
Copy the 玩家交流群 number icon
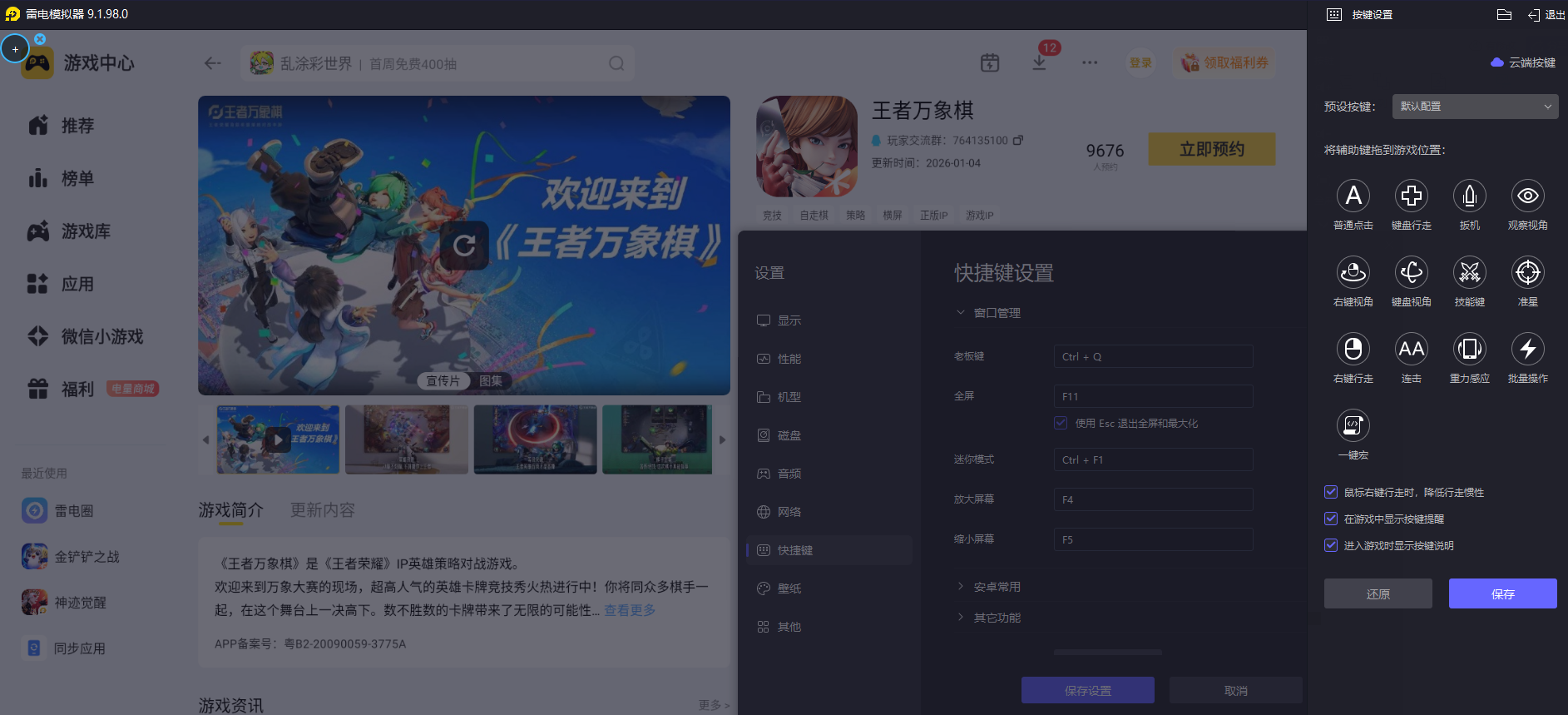tap(1018, 140)
